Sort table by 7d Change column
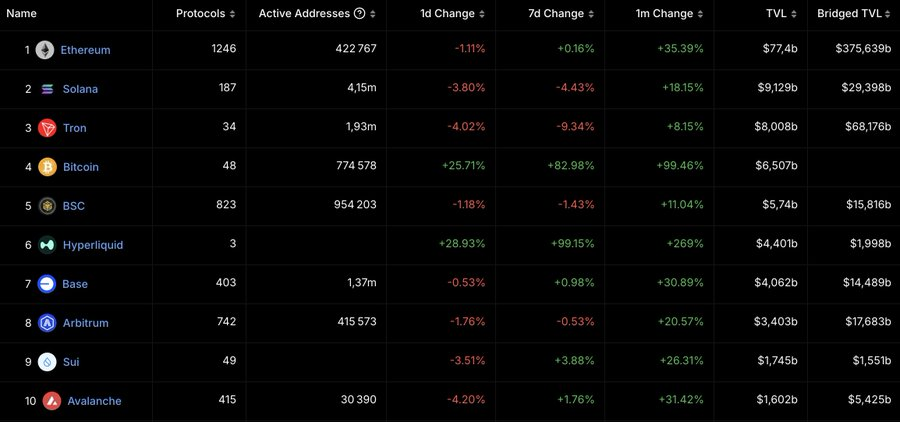Viewport: 900px width, 422px height. [x=562, y=14]
